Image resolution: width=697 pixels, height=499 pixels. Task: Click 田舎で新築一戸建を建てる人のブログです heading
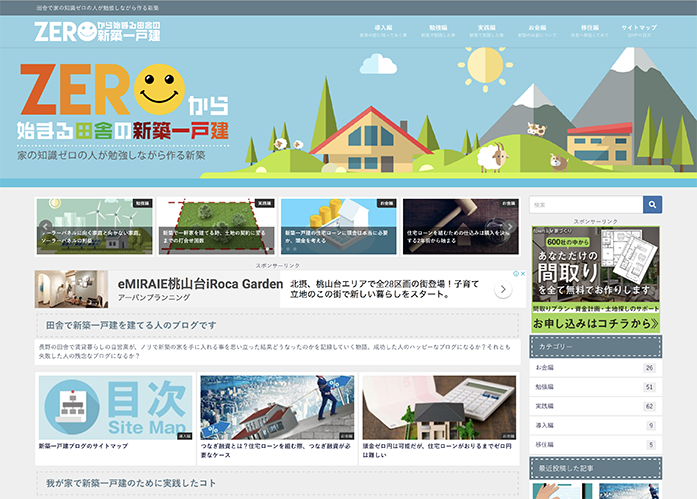[x=131, y=325]
